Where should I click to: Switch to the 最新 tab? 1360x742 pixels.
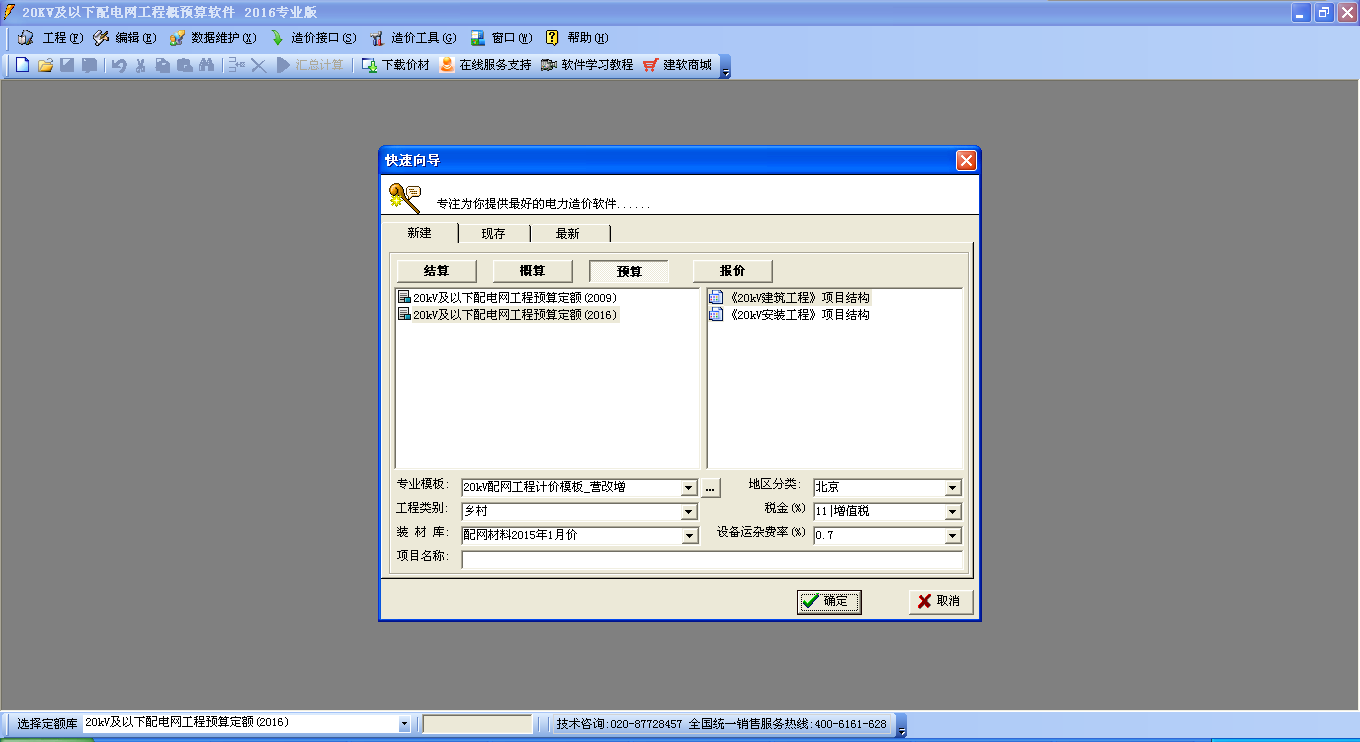pos(568,234)
